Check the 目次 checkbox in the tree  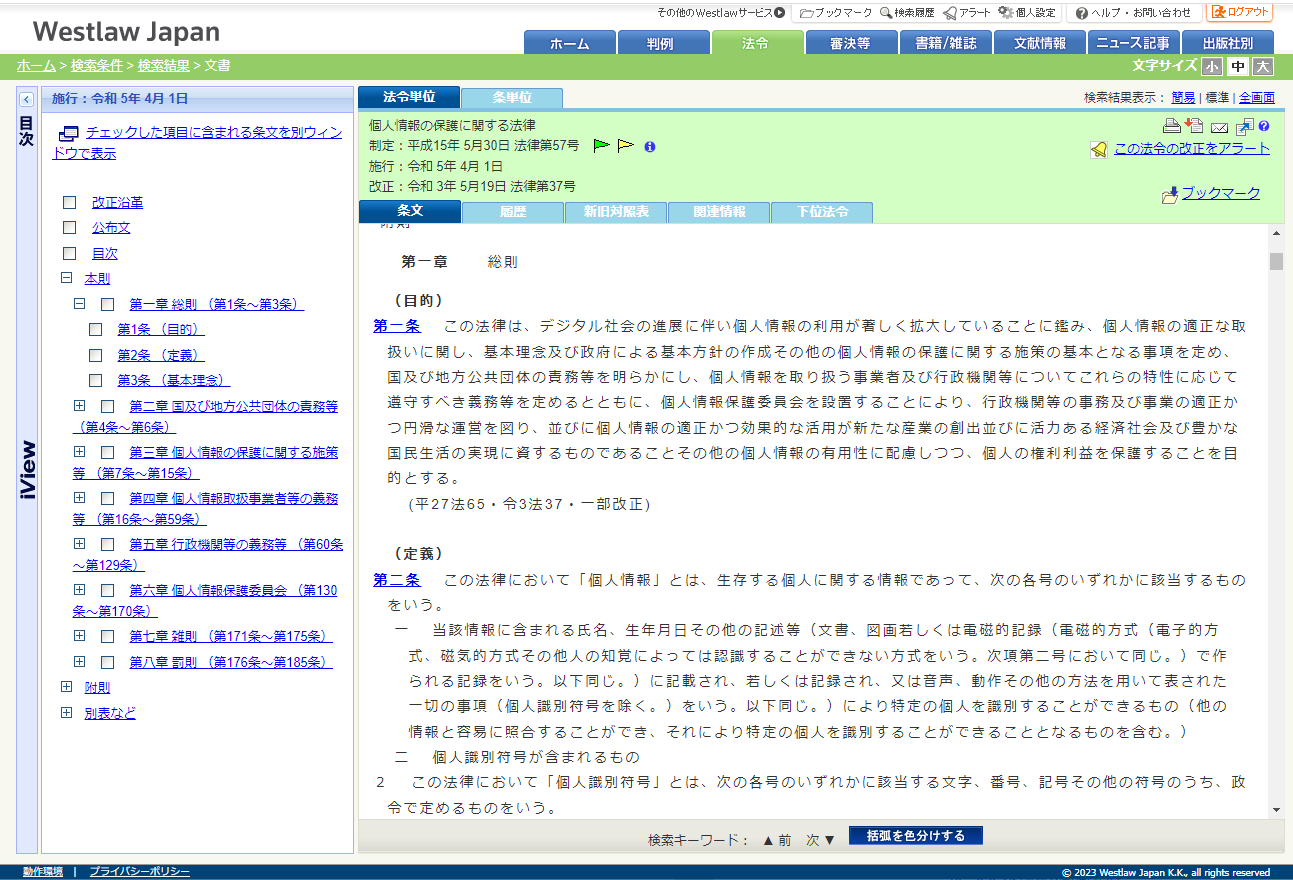click(69, 254)
